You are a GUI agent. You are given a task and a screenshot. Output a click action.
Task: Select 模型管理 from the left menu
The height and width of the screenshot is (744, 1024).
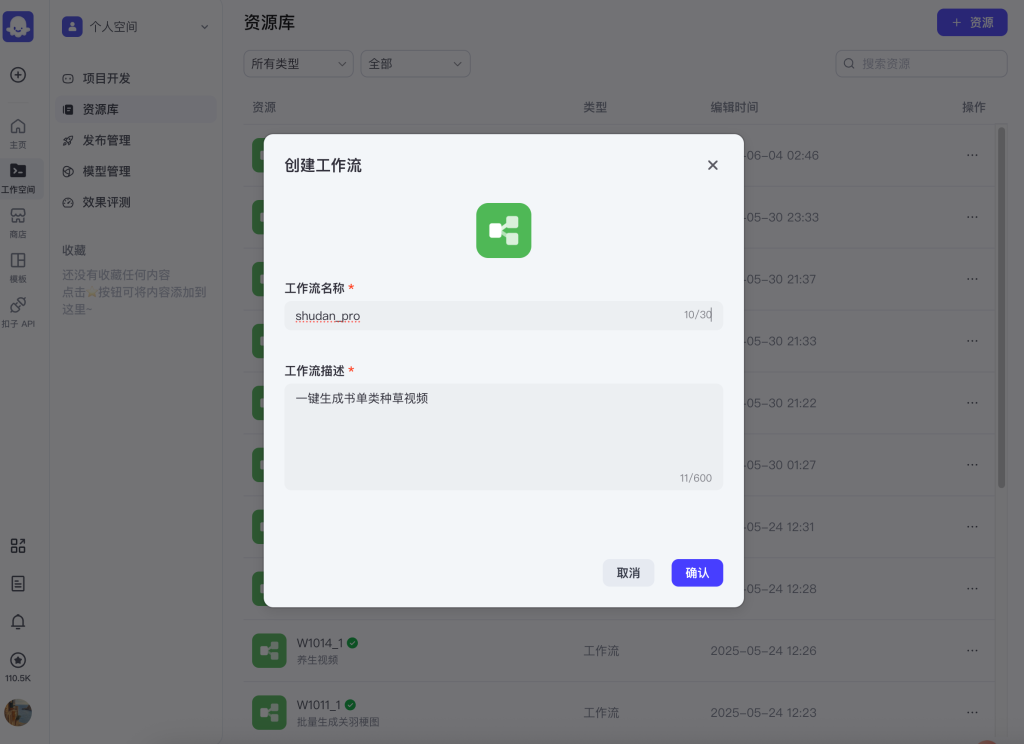107,171
